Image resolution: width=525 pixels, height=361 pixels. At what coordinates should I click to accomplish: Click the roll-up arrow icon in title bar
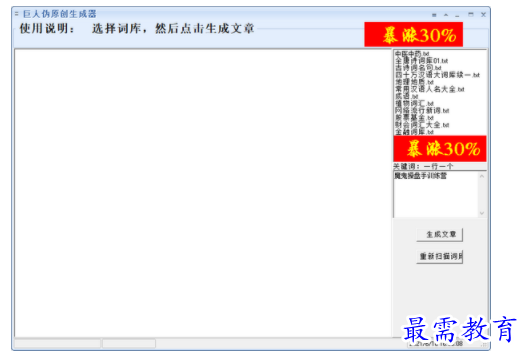click(446, 15)
